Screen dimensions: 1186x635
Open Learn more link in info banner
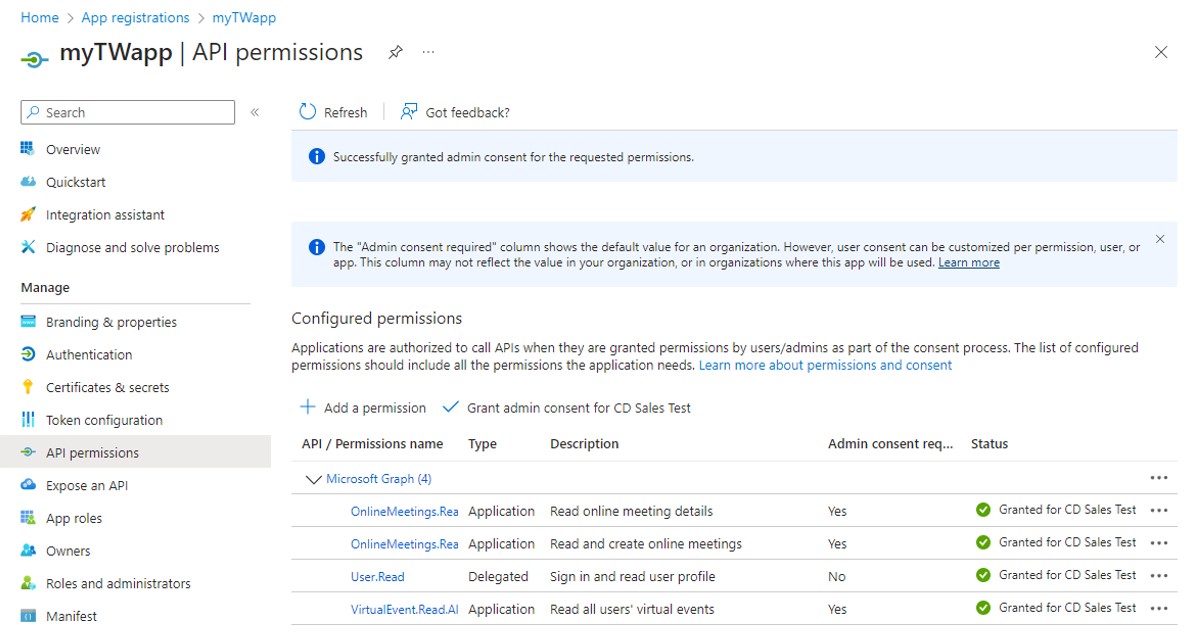(x=969, y=262)
